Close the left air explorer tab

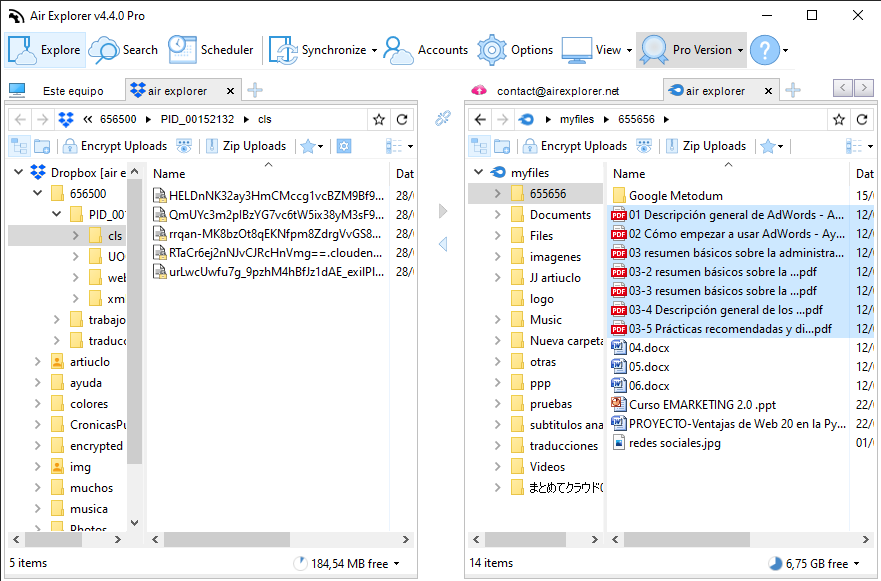point(230,91)
